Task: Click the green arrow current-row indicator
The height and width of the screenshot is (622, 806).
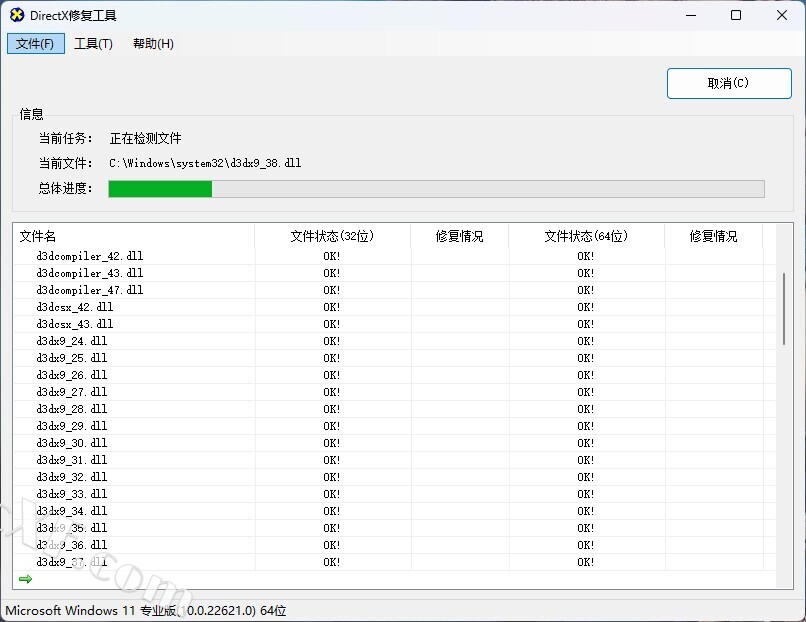Action: [x=25, y=579]
